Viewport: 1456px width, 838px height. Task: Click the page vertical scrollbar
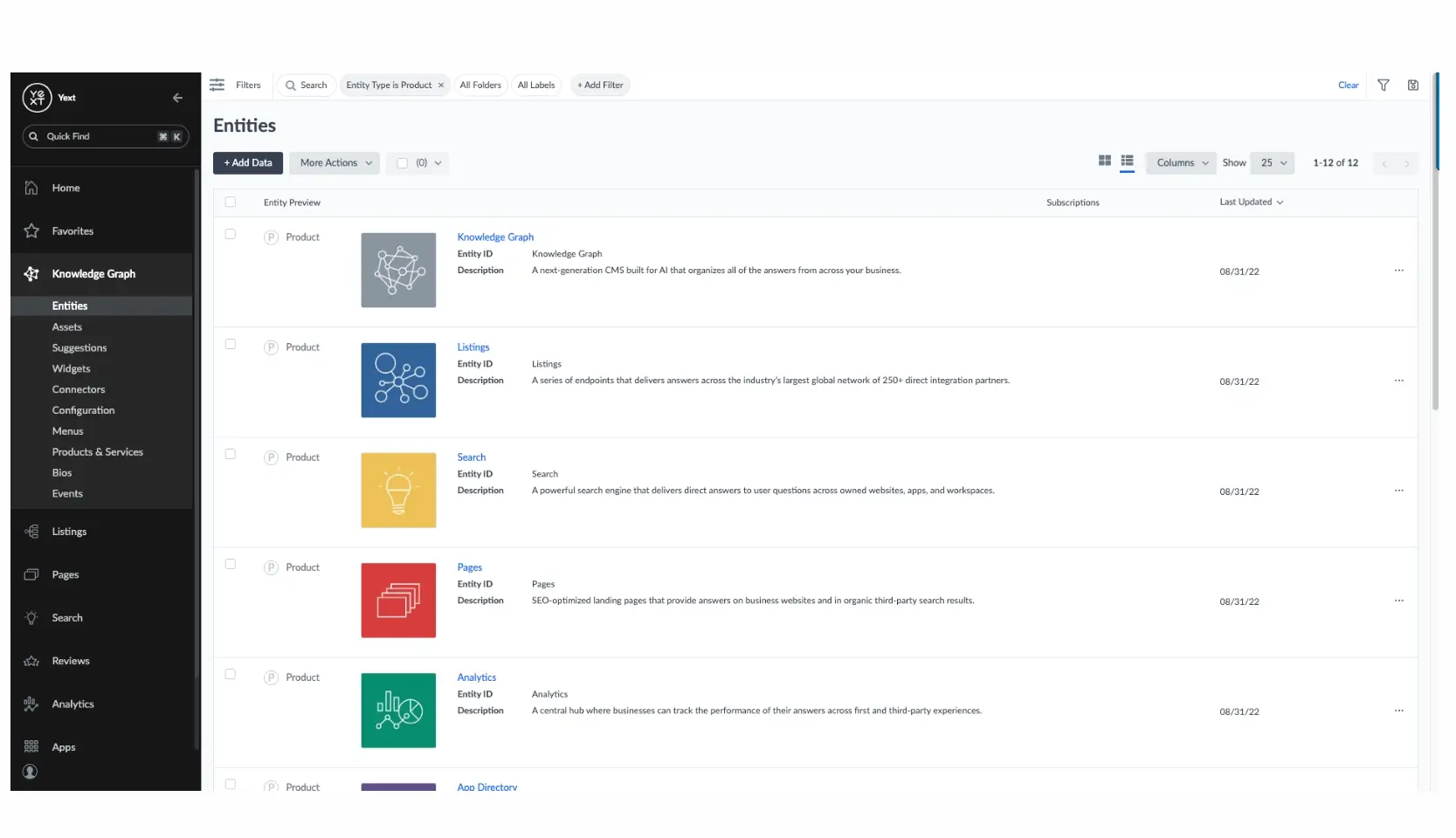tap(1435, 242)
